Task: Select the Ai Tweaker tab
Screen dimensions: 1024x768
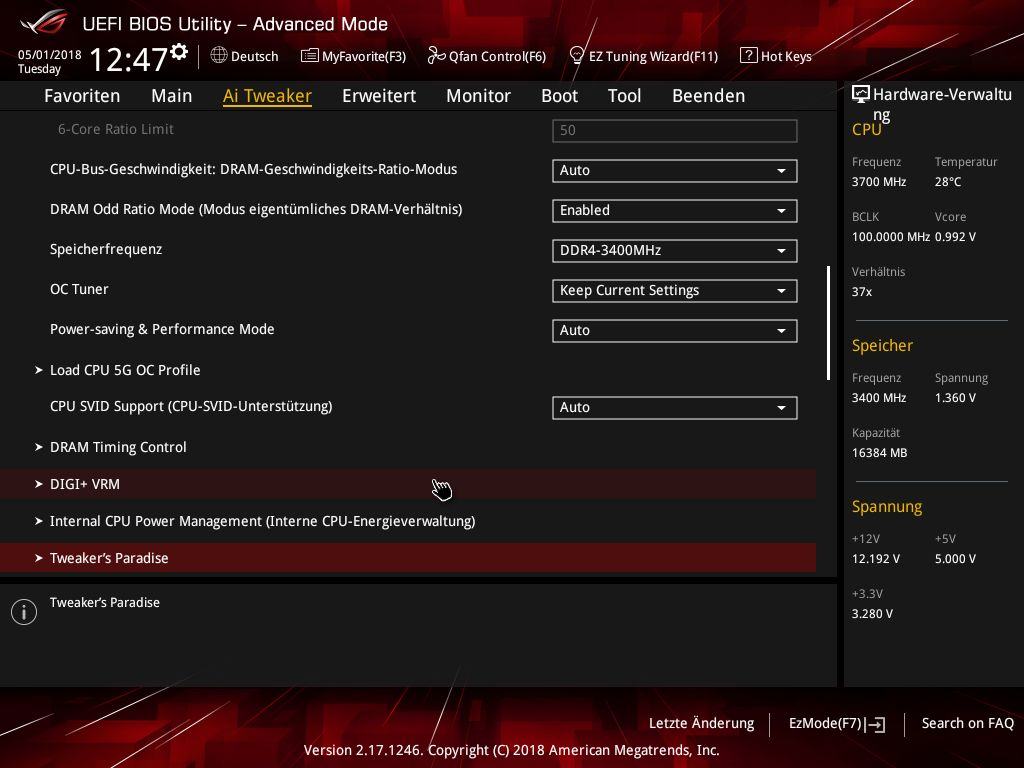Action: pyautogui.click(x=267, y=96)
